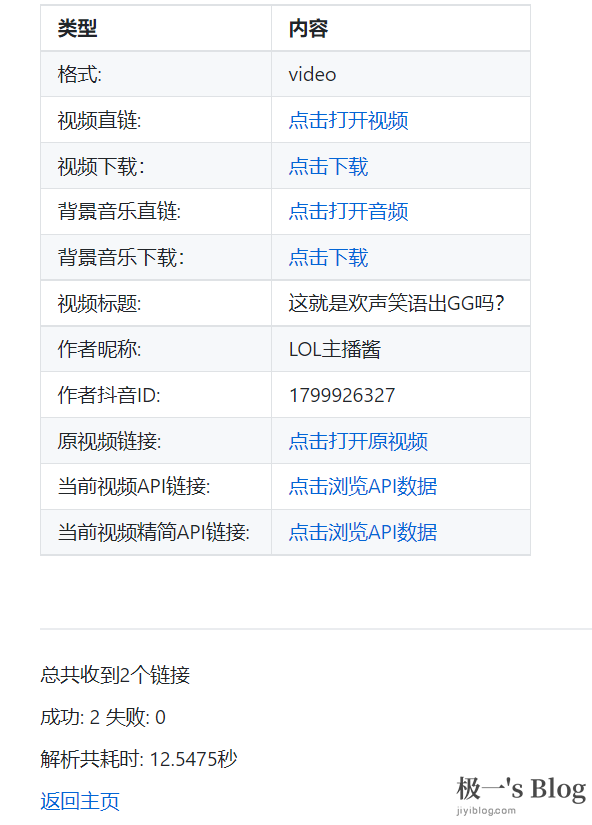The image size is (592, 825).
Task: Click the 极一's Blog watermark logo
Action: 520,794
